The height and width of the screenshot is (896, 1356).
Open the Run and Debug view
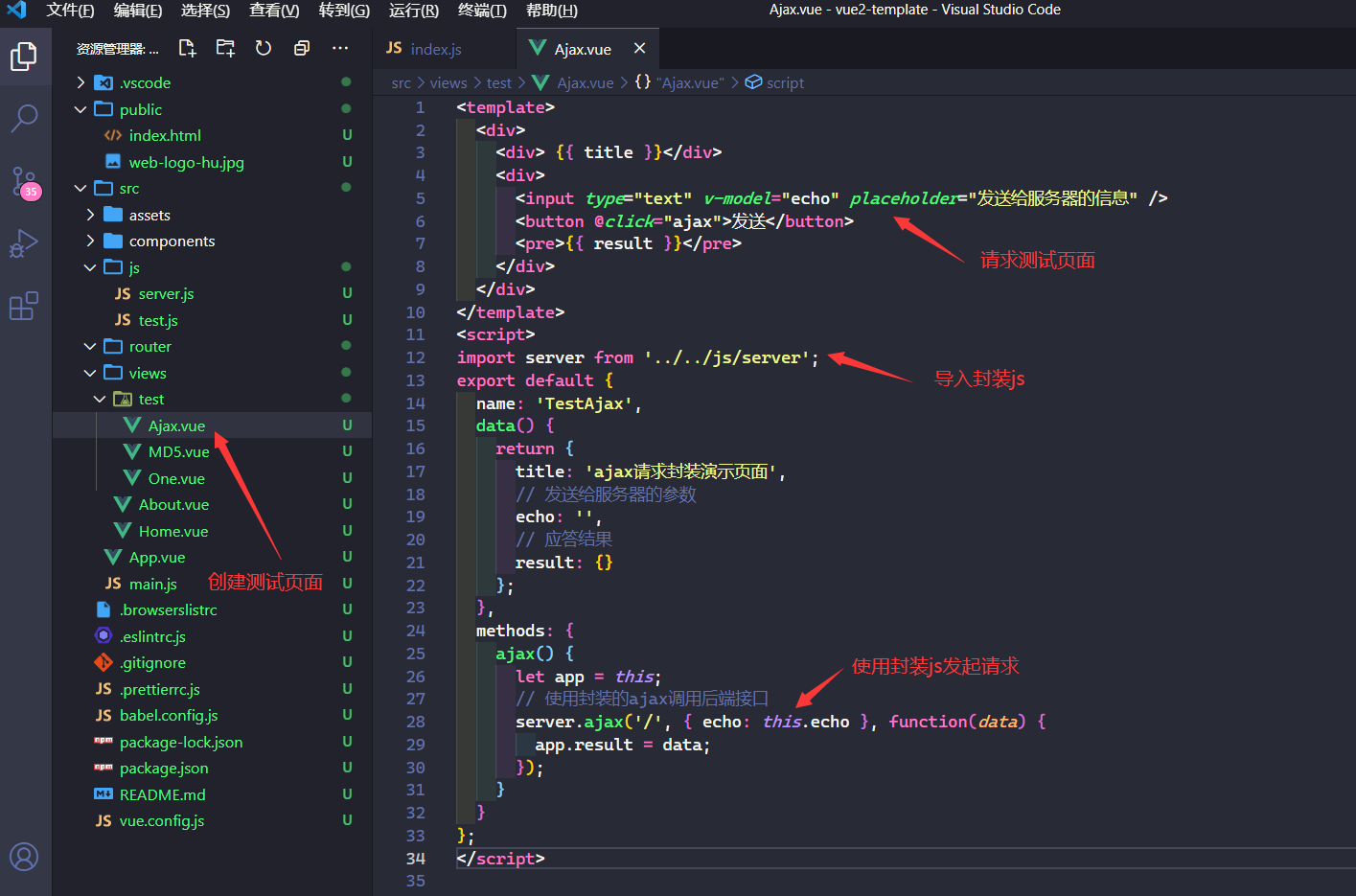tap(24, 243)
